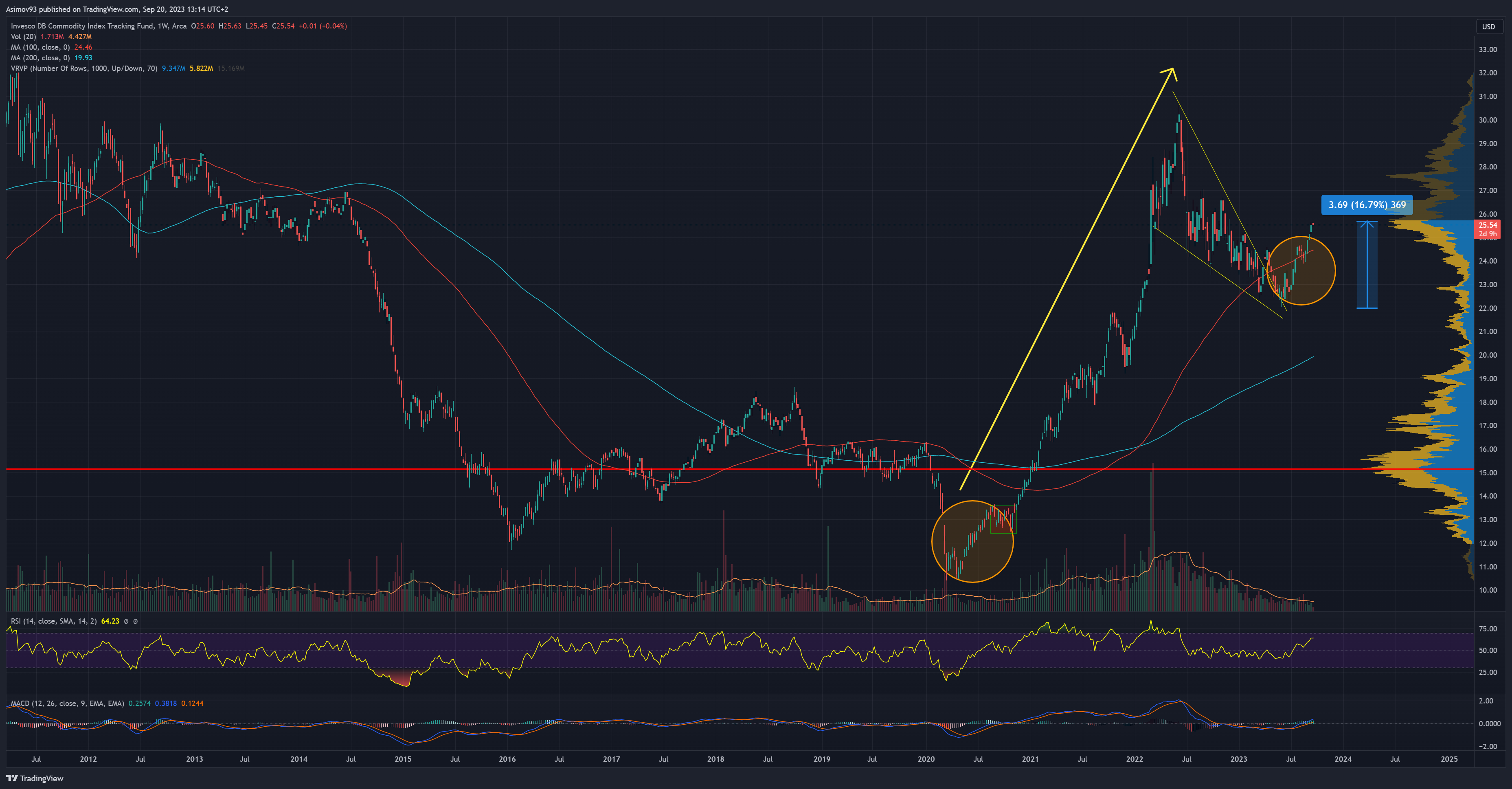Click the 30.00 label on price axis
This screenshot has height=789, width=1512.
pyautogui.click(x=1487, y=120)
